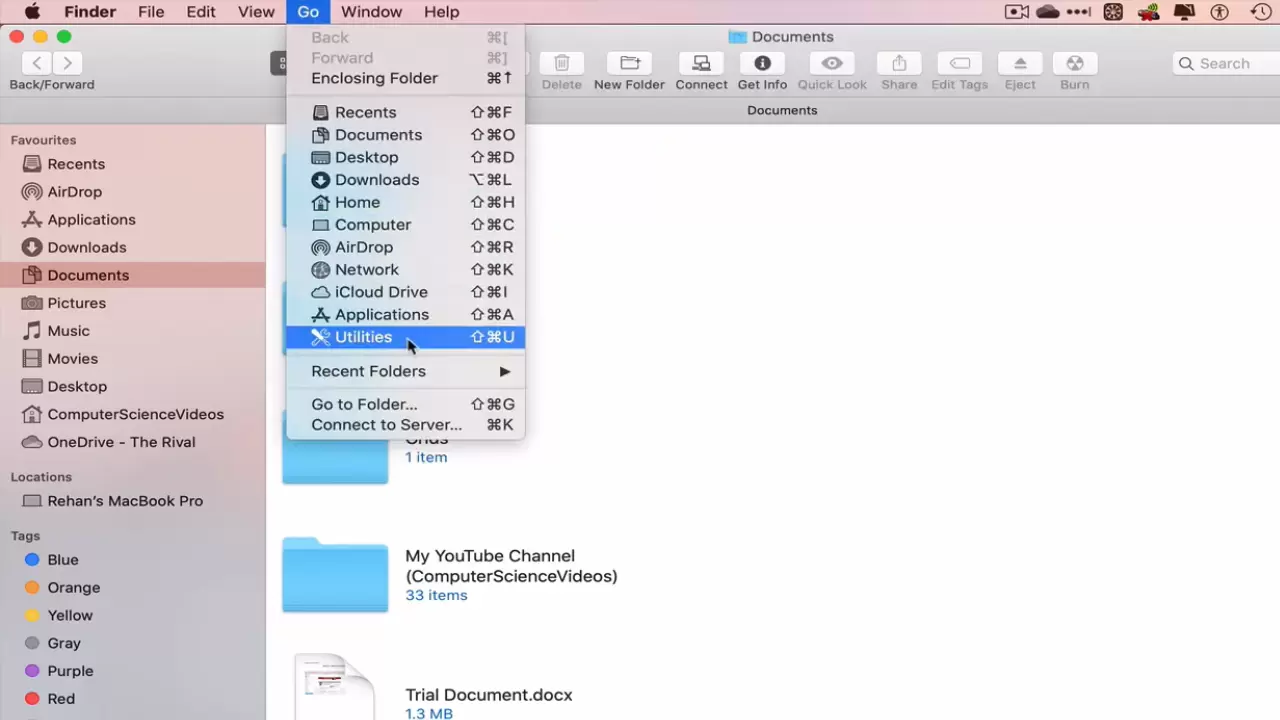Open Go to Folder... dialog
1280x720 pixels.
(x=405, y=404)
